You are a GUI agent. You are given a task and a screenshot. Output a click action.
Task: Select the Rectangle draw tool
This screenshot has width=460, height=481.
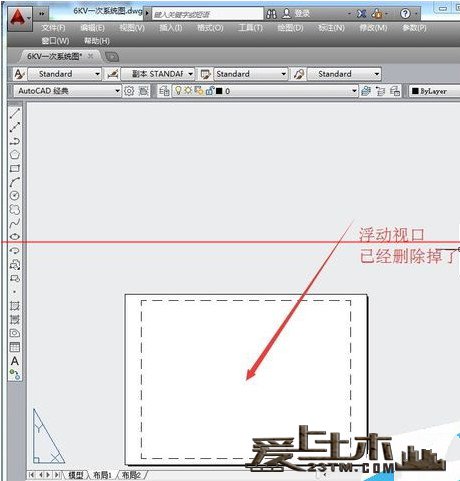pyautogui.click(x=15, y=168)
